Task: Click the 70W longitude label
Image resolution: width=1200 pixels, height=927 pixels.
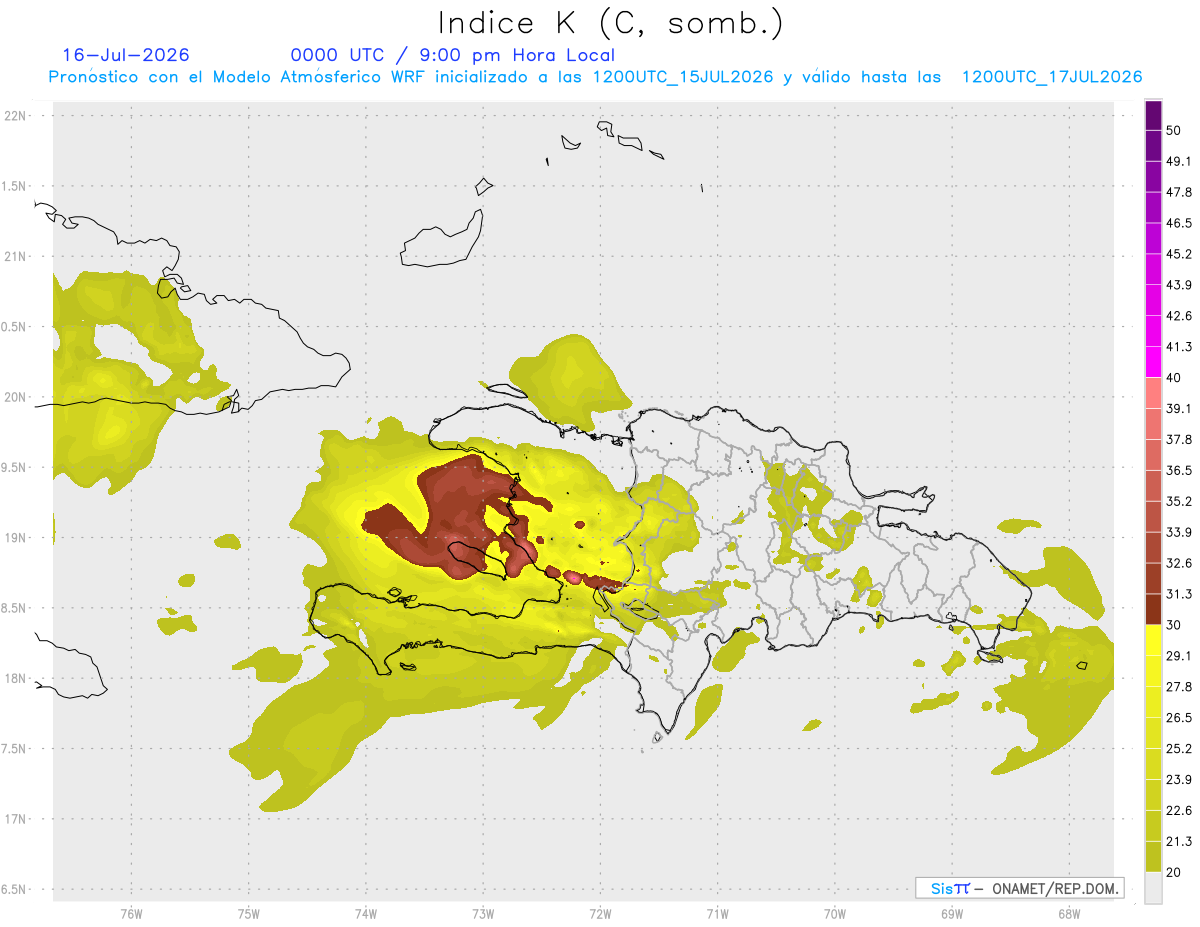Action: [834, 913]
